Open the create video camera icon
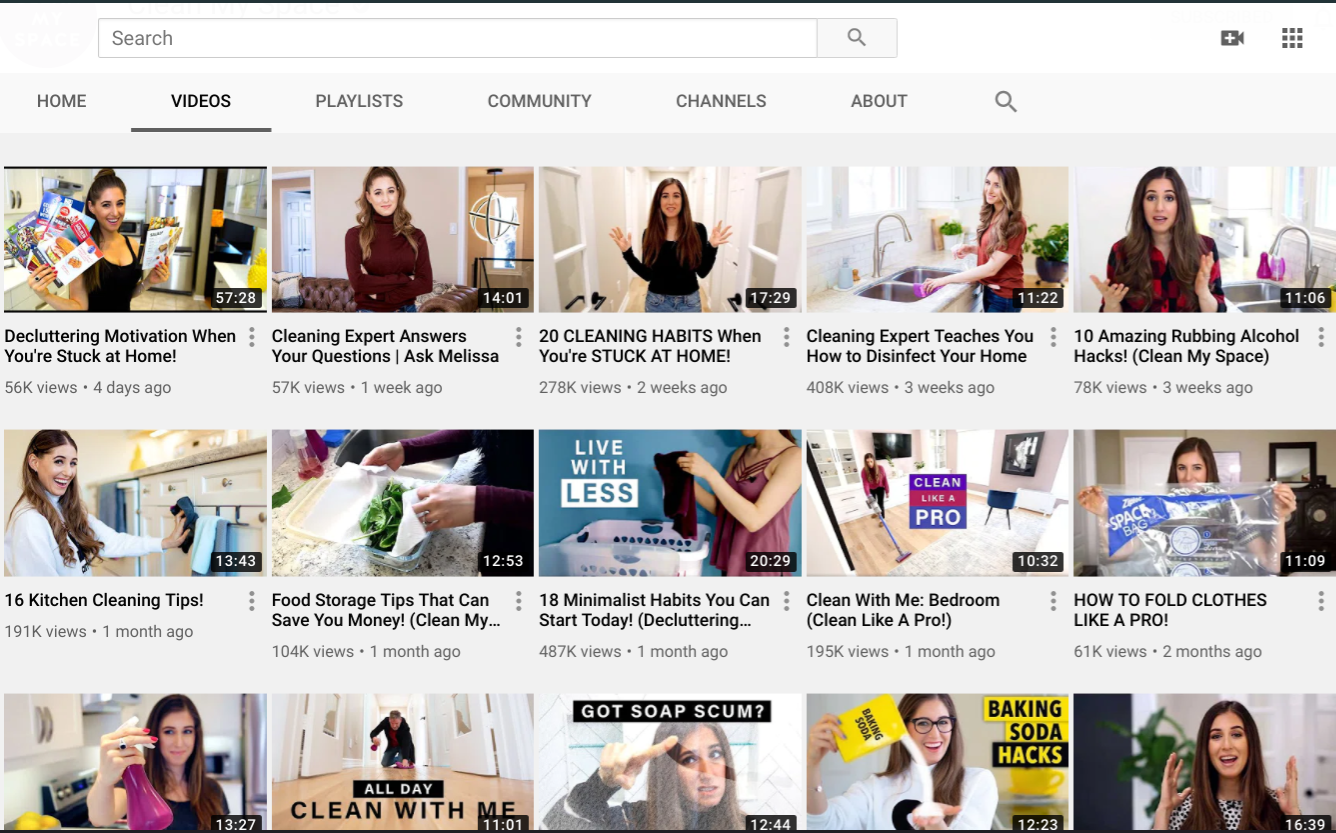Viewport: 1336px width, 833px height. click(x=1232, y=38)
